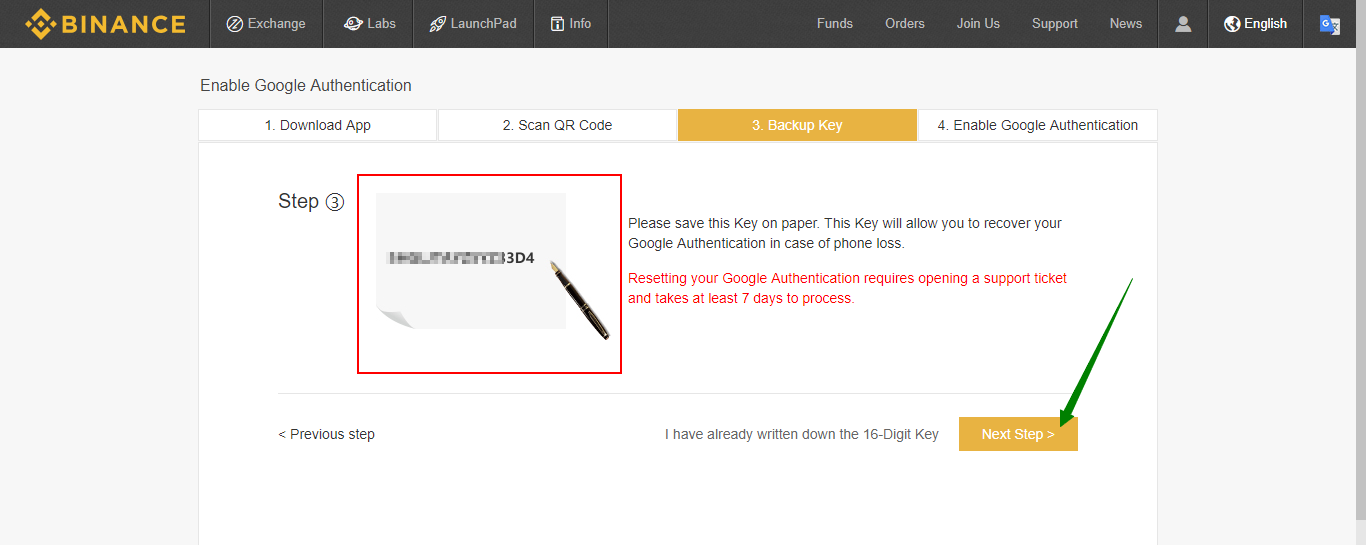This screenshot has width=1366, height=545.
Task: Click the Google Translate icon
Action: coord(1330,25)
